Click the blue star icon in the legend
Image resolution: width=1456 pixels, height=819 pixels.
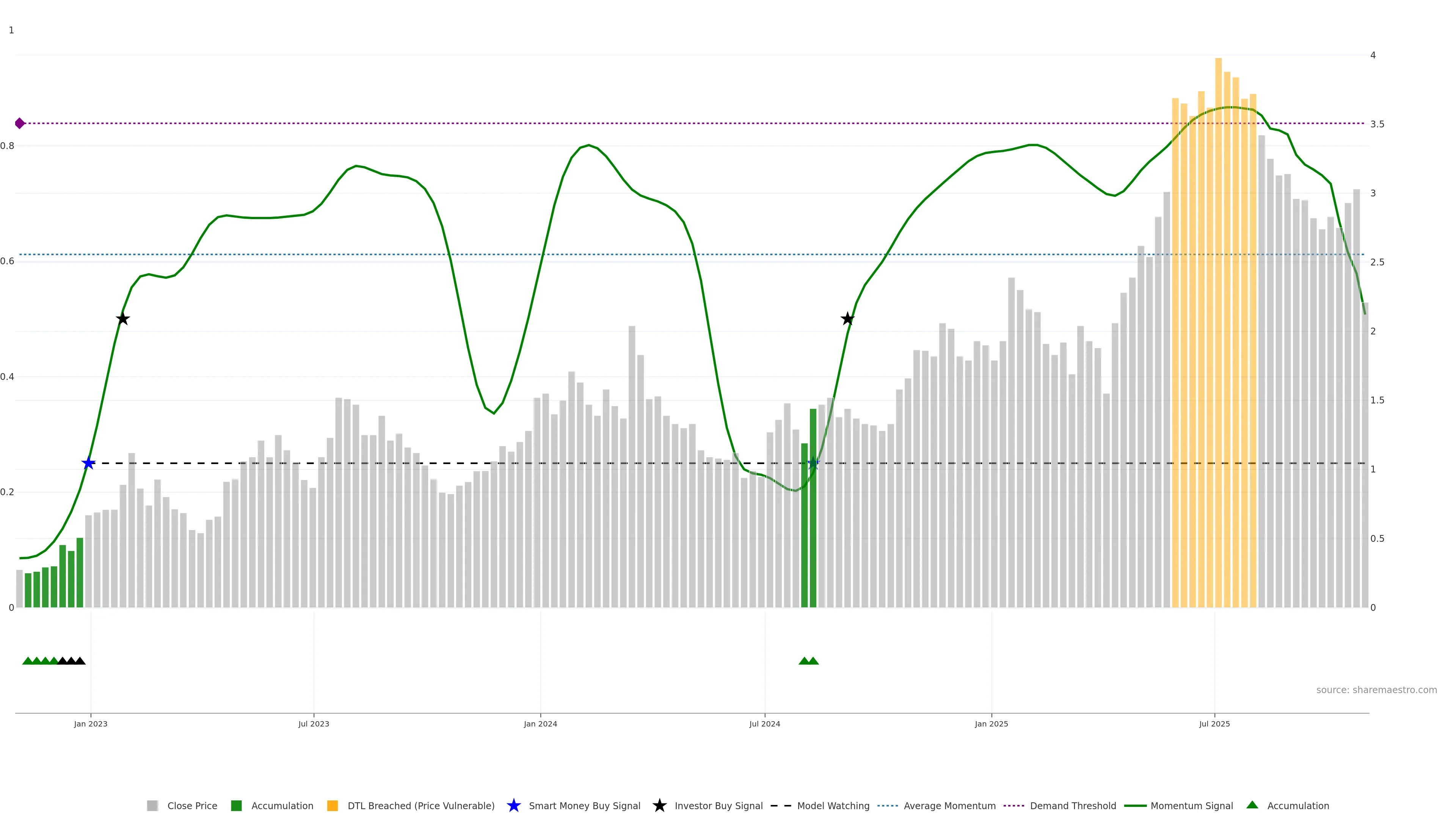513,805
